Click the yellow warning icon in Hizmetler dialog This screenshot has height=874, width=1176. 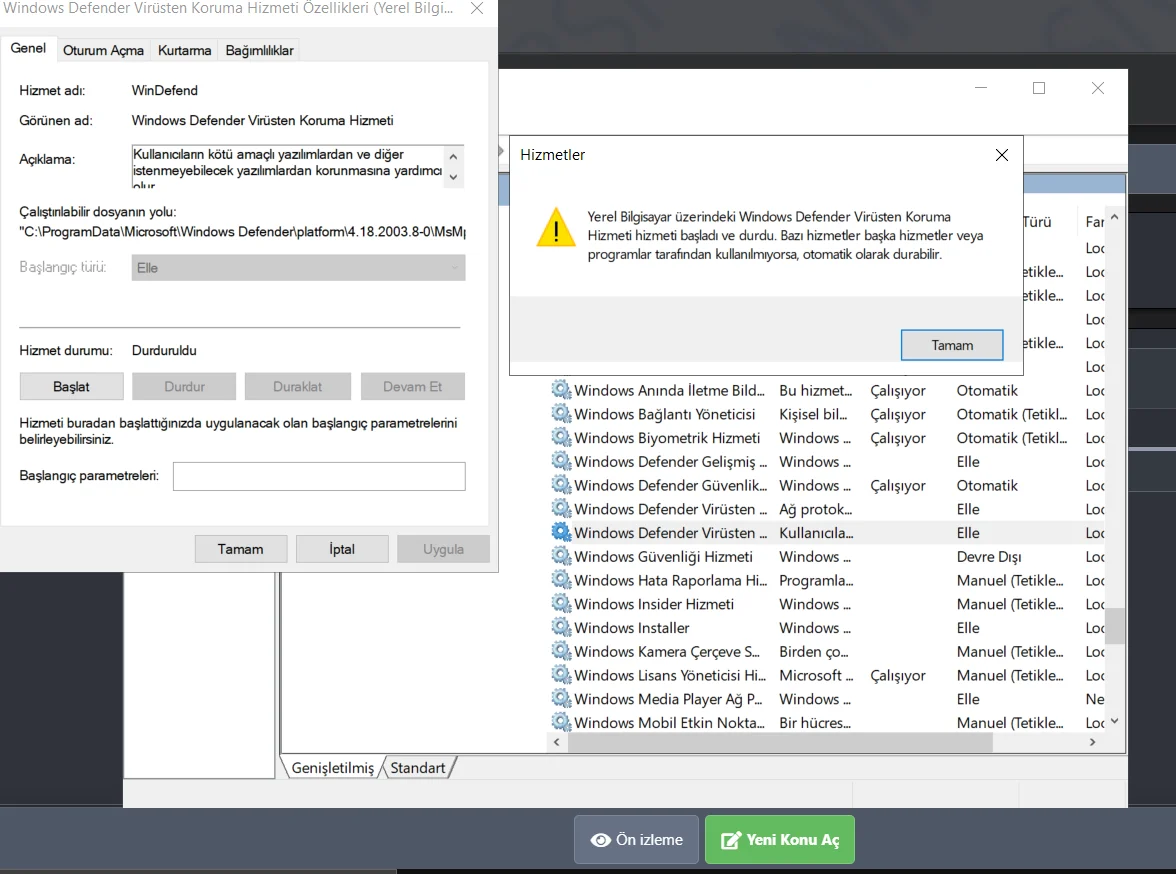[556, 227]
